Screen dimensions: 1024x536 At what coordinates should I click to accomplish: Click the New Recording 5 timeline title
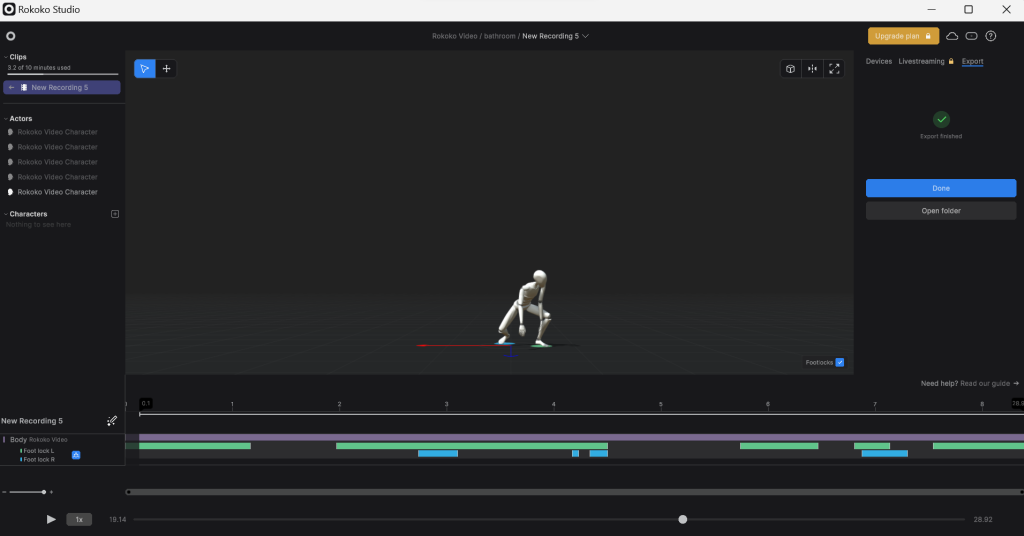point(32,421)
